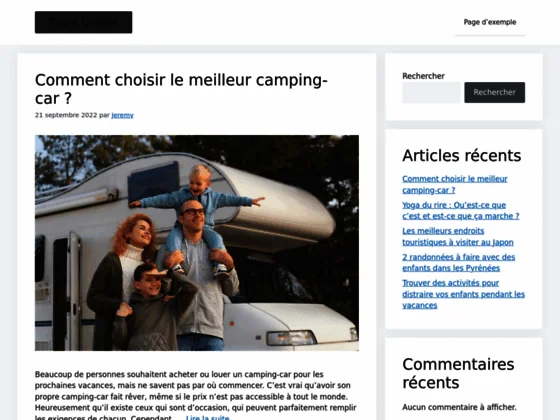560x420 pixels.
Task: Click the Commentaires récents heading
Action: click(458, 373)
